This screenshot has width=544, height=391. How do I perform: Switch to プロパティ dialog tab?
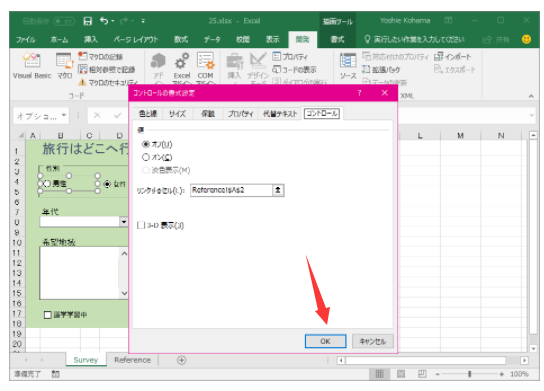(240, 113)
